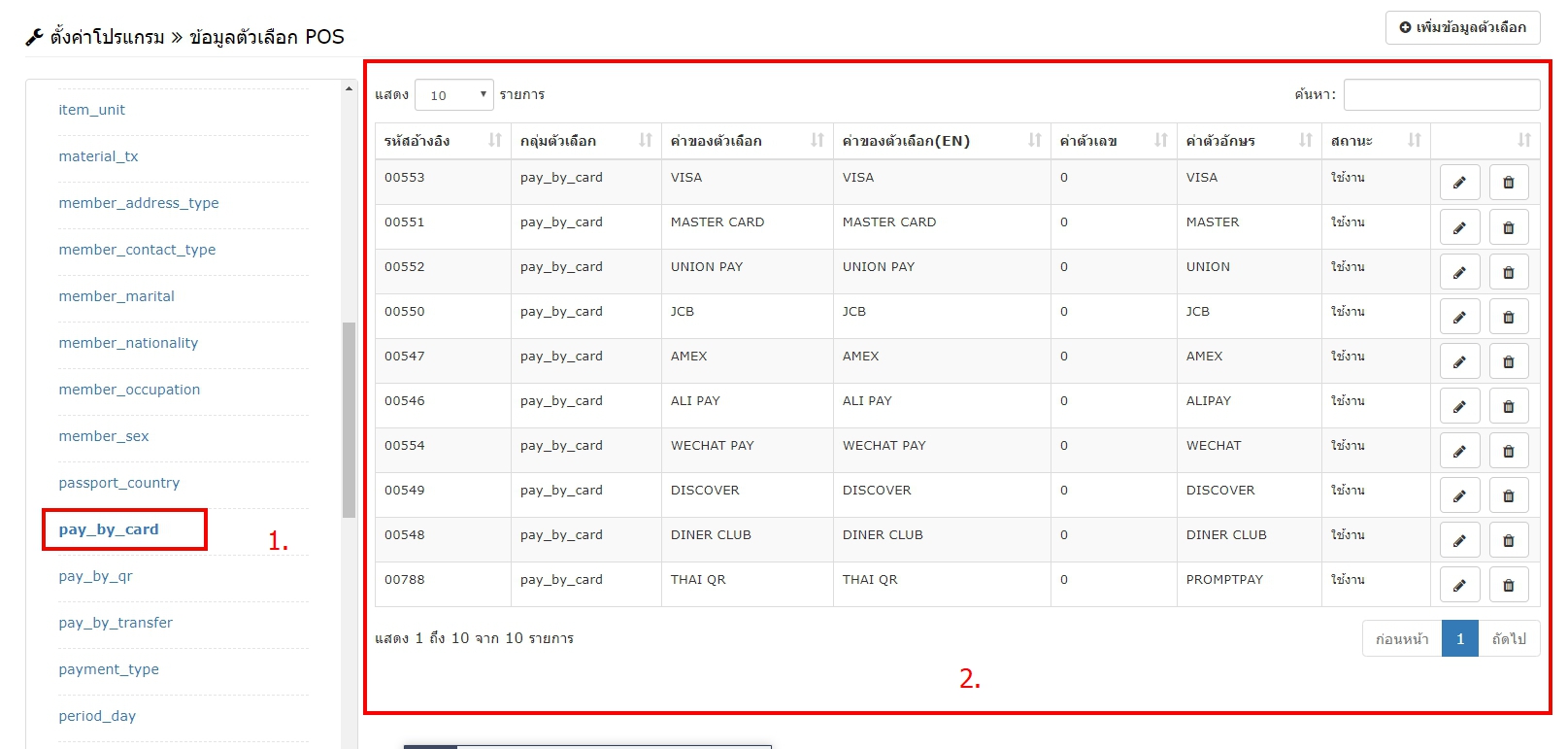The image size is (1568, 749).
Task: Open member_address_type option group
Action: (x=139, y=203)
